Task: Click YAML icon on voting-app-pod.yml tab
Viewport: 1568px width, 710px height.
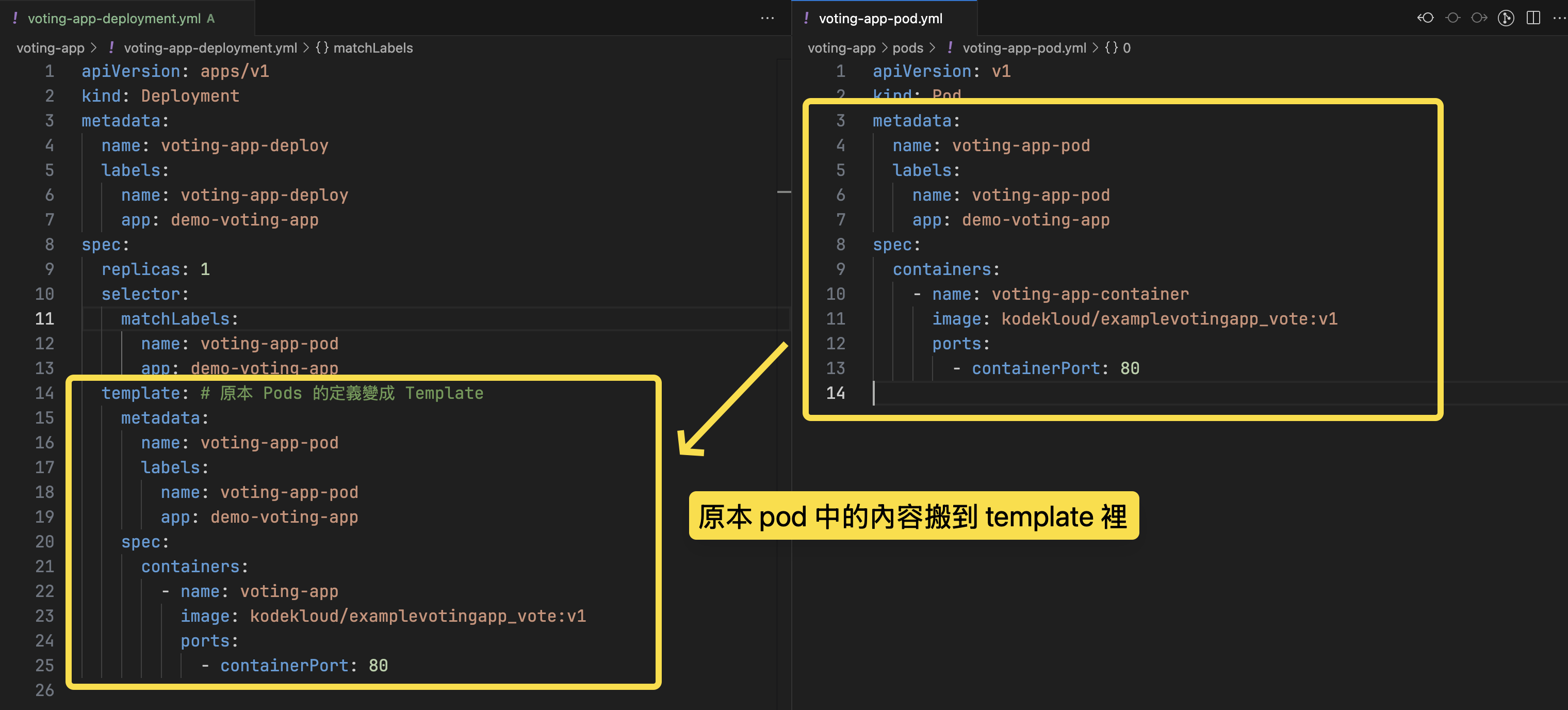Action: coord(806,18)
